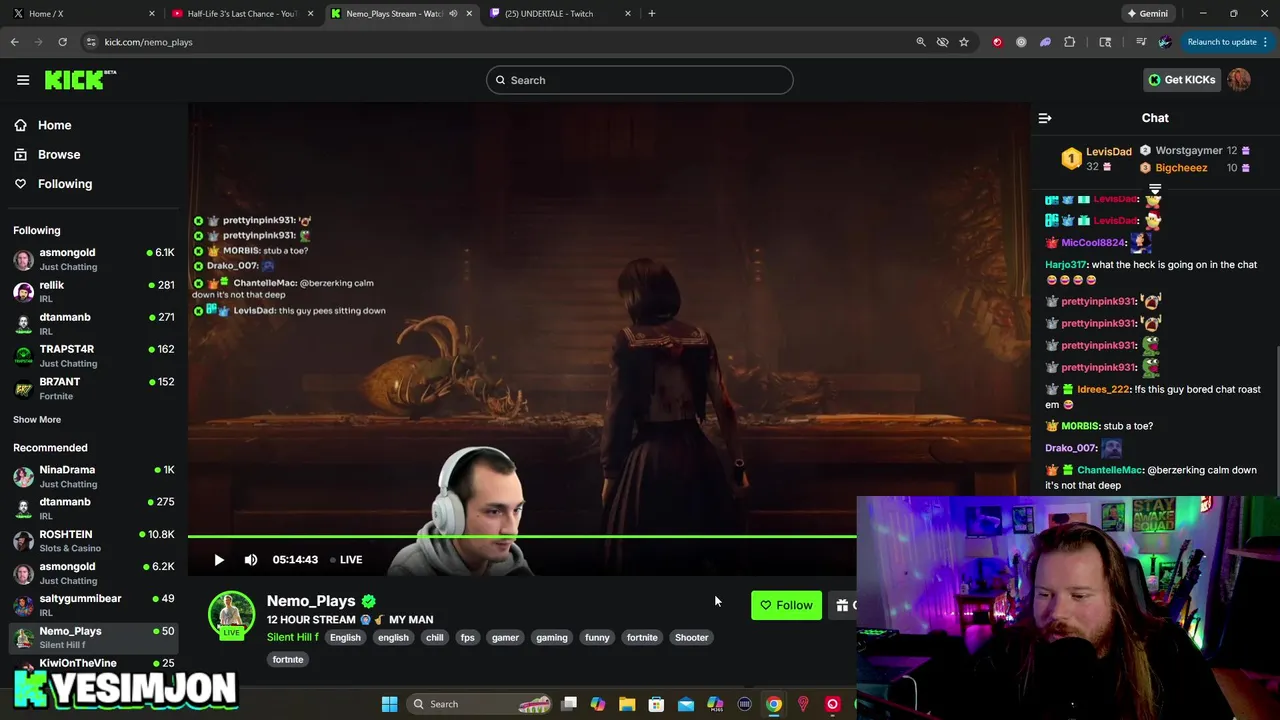Select the fps tag
The height and width of the screenshot is (720, 1280).
coord(467,637)
